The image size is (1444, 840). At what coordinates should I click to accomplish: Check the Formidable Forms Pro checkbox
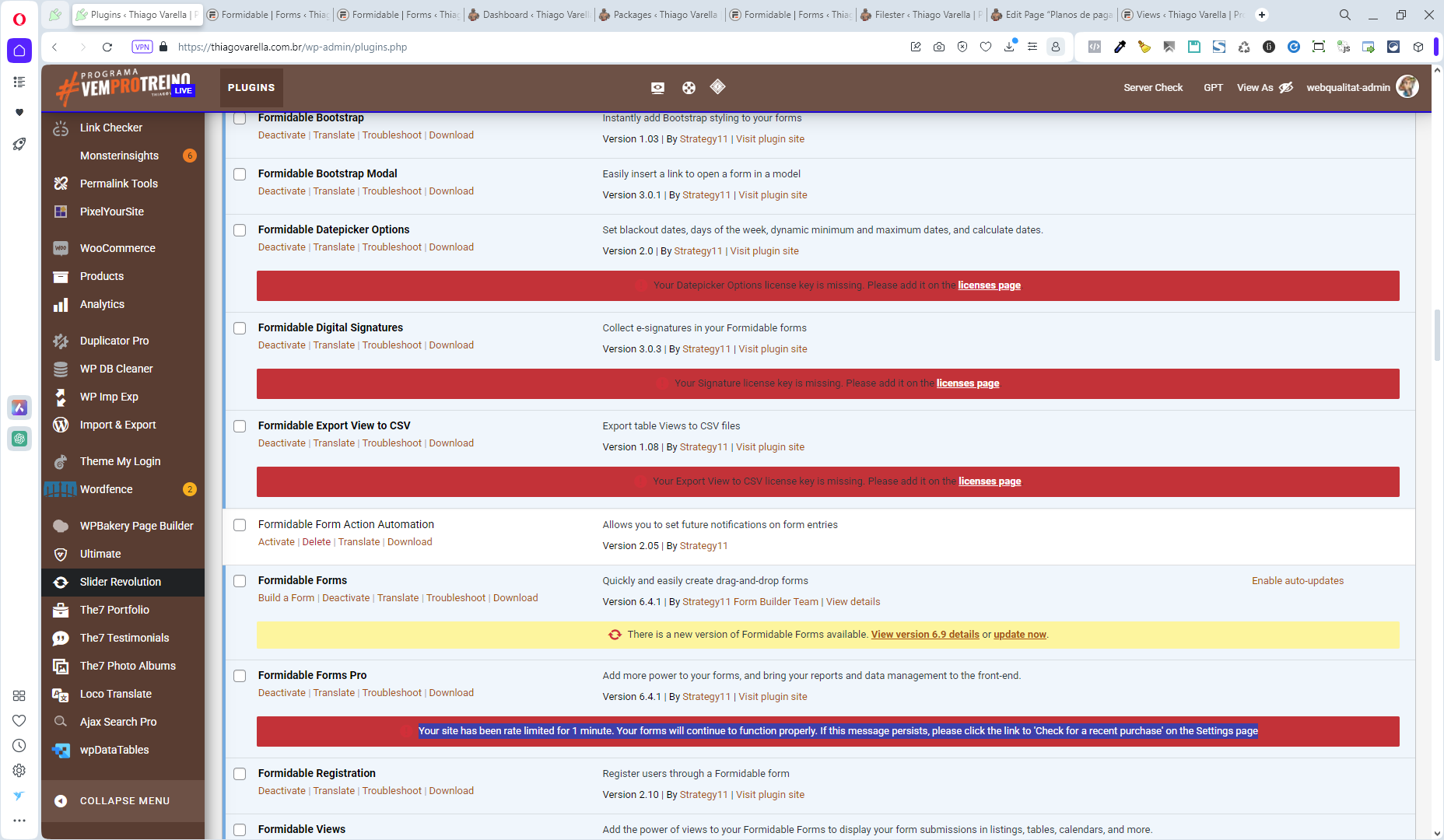point(240,676)
